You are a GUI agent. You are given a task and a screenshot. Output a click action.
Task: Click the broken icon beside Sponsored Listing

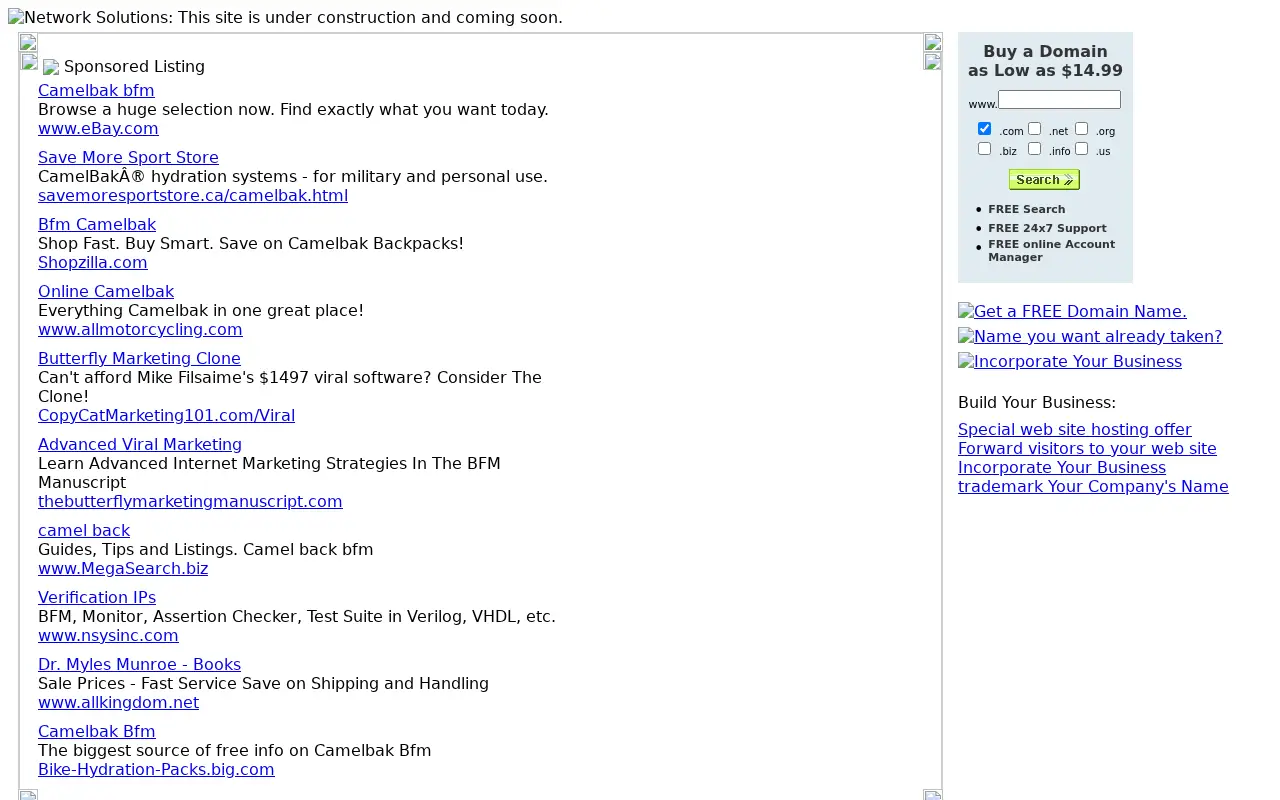click(x=51, y=68)
